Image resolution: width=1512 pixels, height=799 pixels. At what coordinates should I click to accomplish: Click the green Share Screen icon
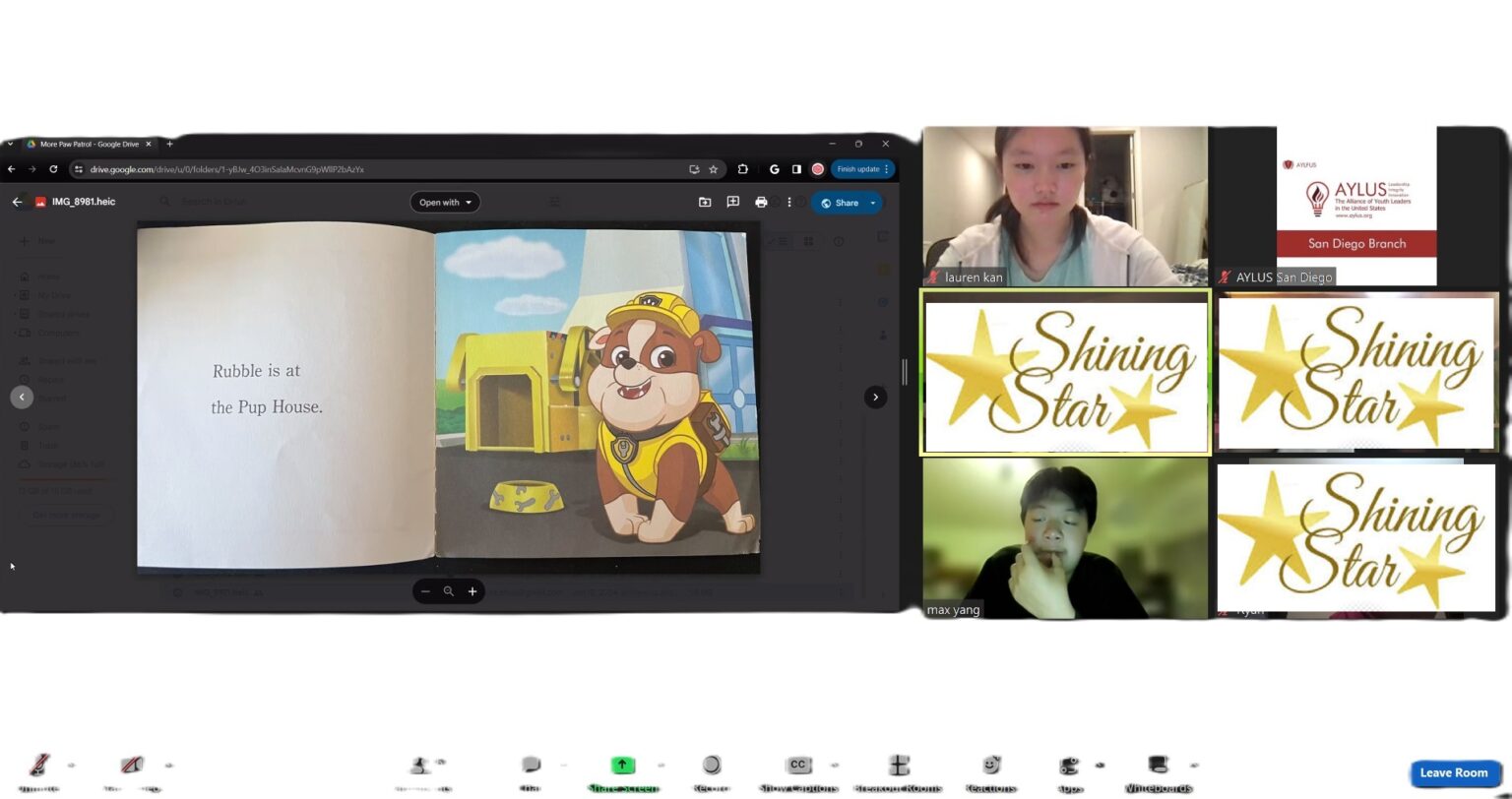point(622,765)
